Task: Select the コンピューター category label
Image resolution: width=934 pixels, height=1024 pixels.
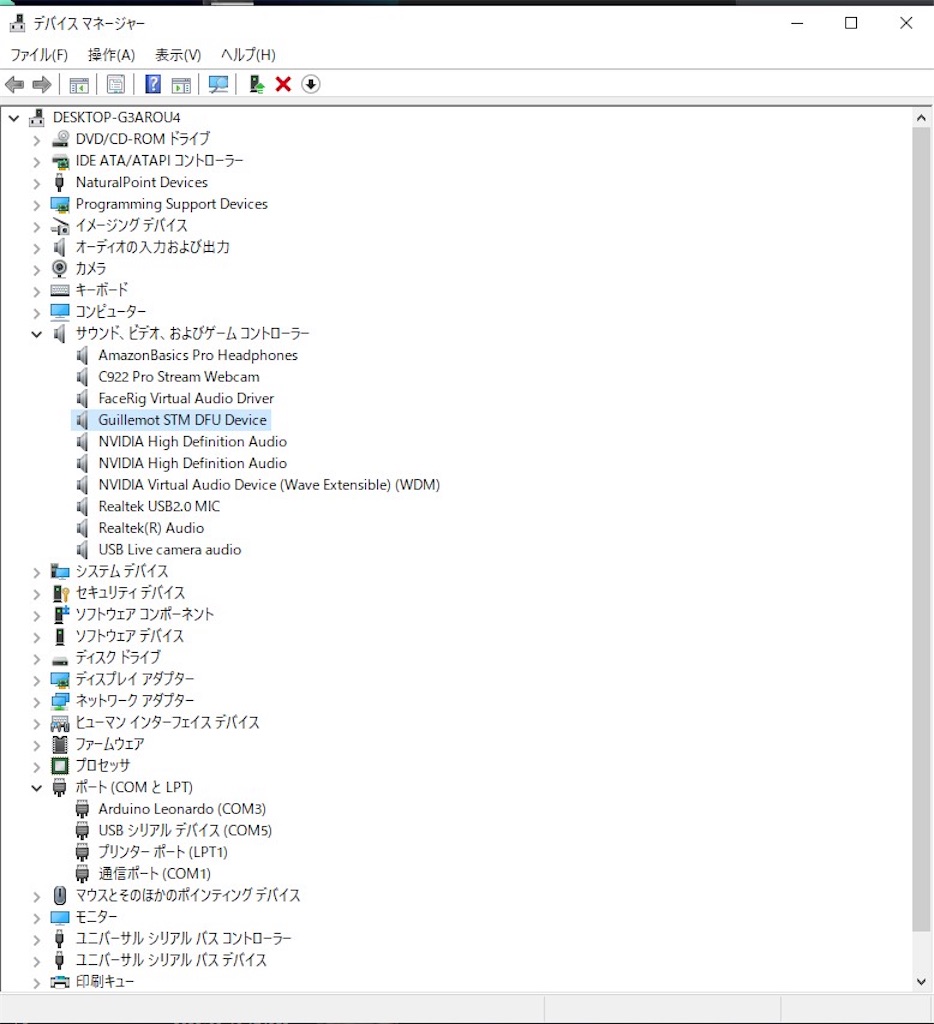Action: pyautogui.click(x=110, y=312)
